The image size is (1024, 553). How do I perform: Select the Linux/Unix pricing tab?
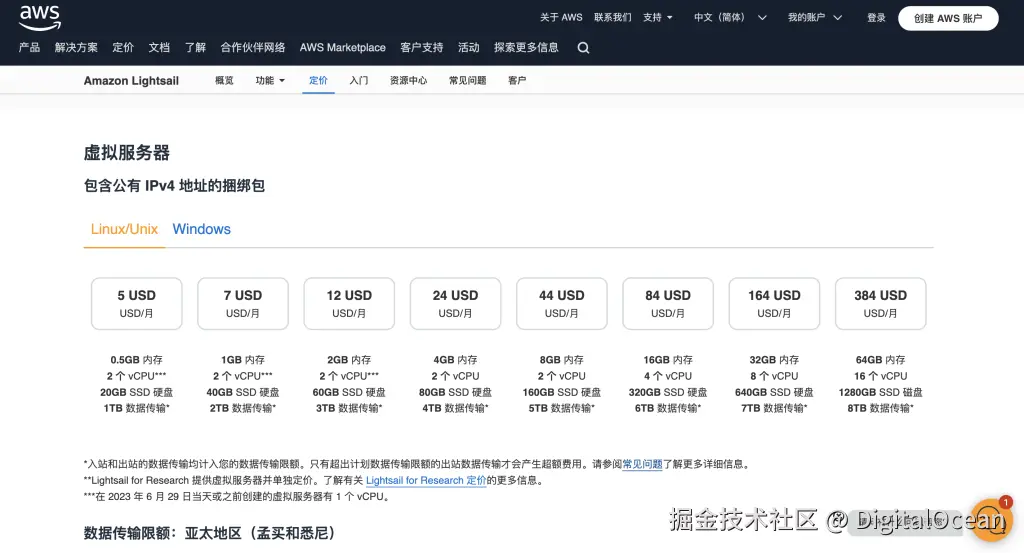[124, 229]
